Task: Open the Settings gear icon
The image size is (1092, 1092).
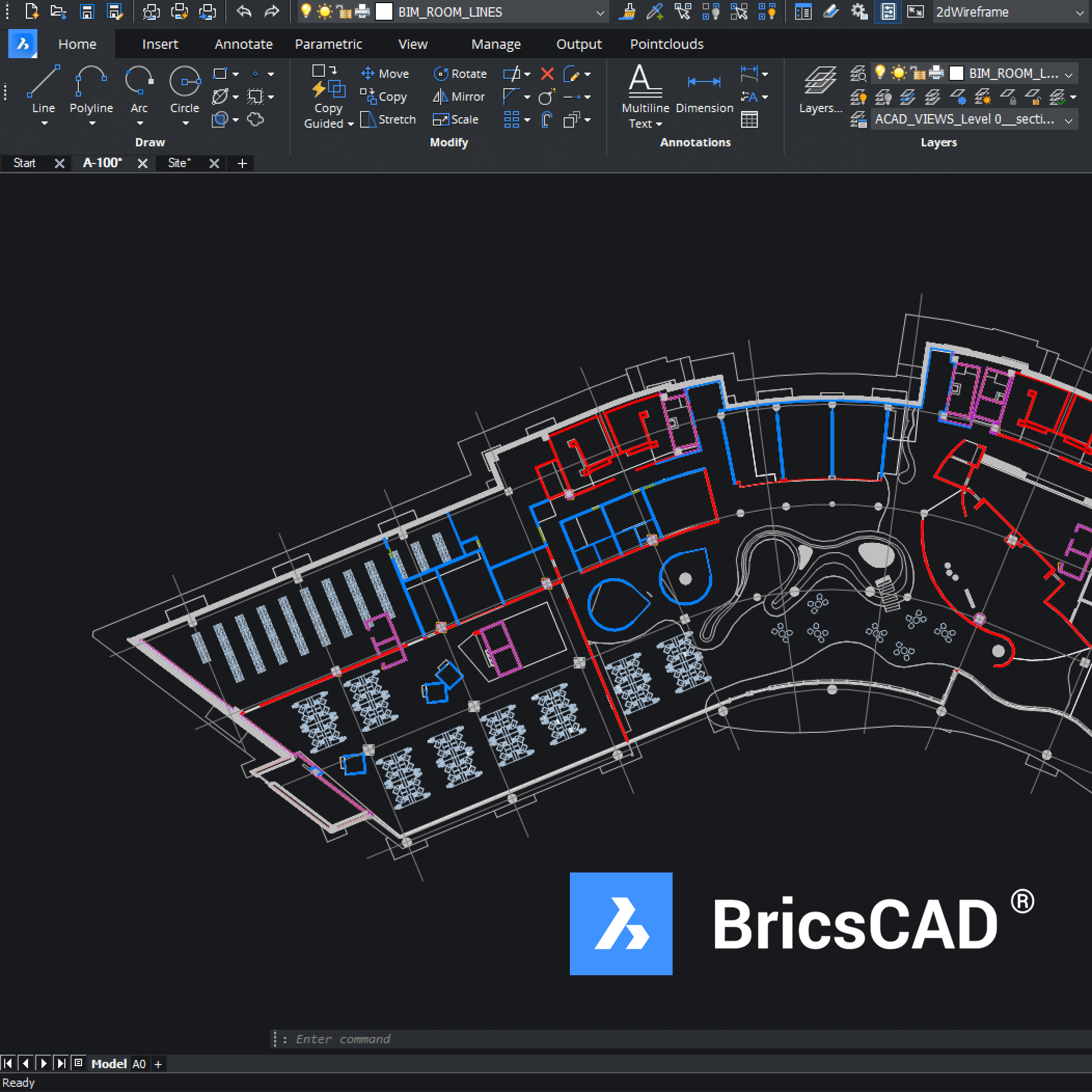Action: tap(859, 11)
